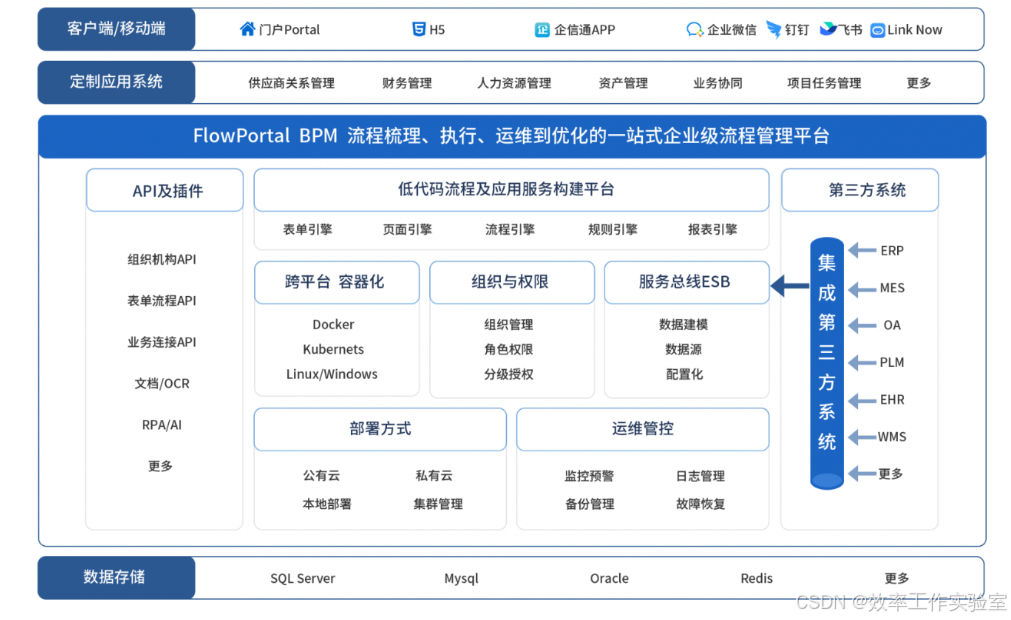The width and height of the screenshot is (1011, 620).
Task: Select the 客户端/移动端 header block
Action: 116,29
